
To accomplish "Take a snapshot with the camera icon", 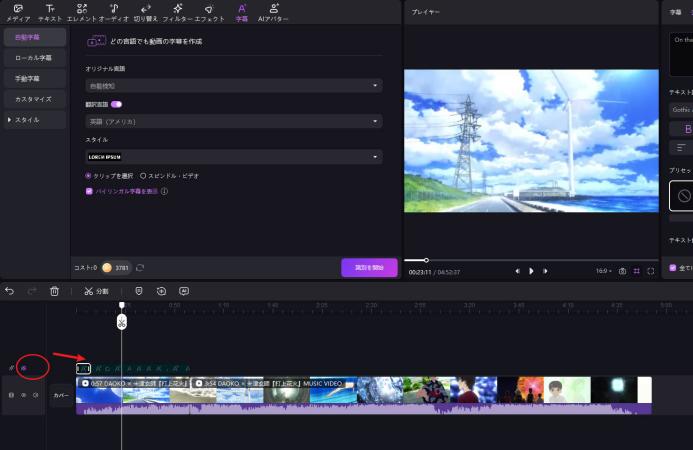I will (x=622, y=271).
